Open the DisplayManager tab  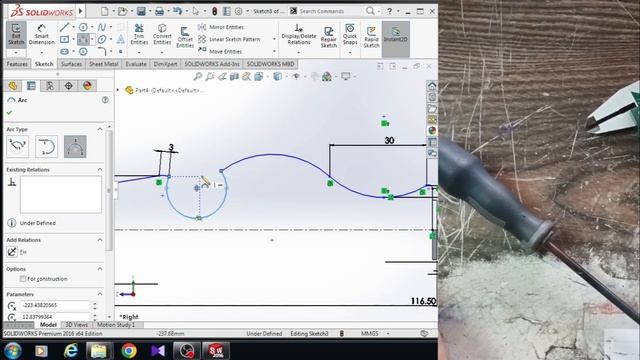(x=87, y=86)
